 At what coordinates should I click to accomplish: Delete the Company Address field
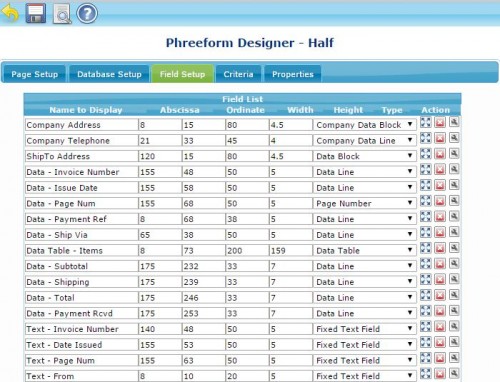440,122
